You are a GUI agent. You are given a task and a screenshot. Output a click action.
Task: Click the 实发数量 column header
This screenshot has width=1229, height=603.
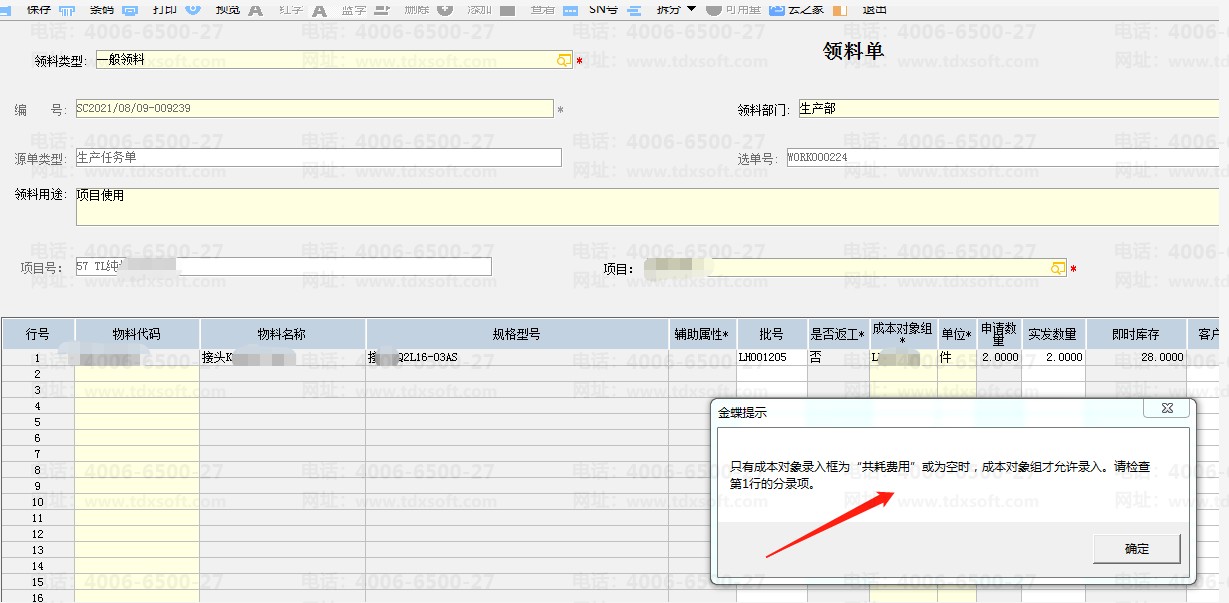pos(1054,334)
